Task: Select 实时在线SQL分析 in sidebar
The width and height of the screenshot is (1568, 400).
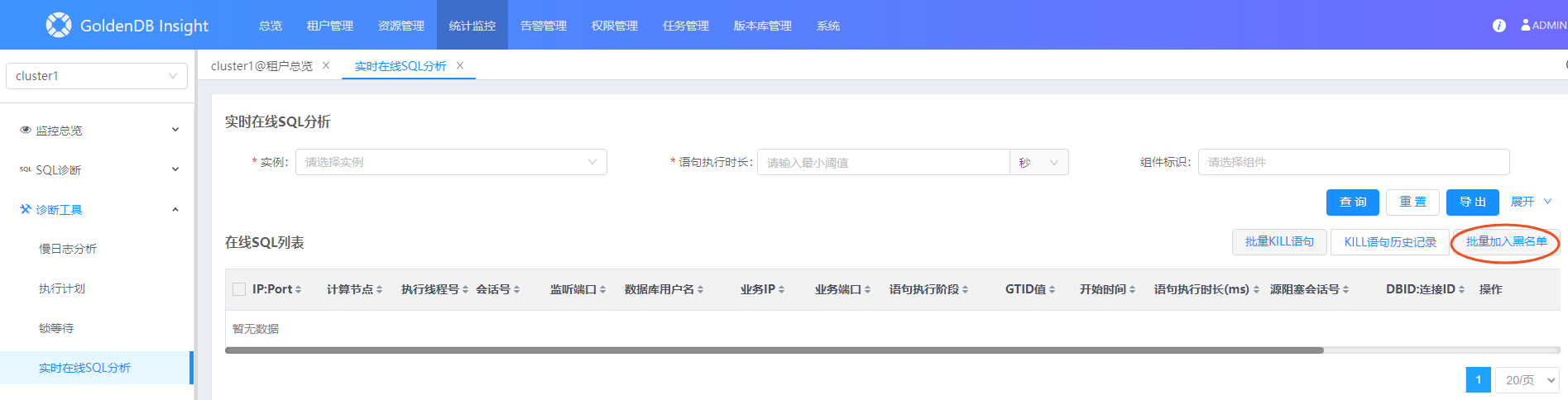Action: [x=96, y=368]
